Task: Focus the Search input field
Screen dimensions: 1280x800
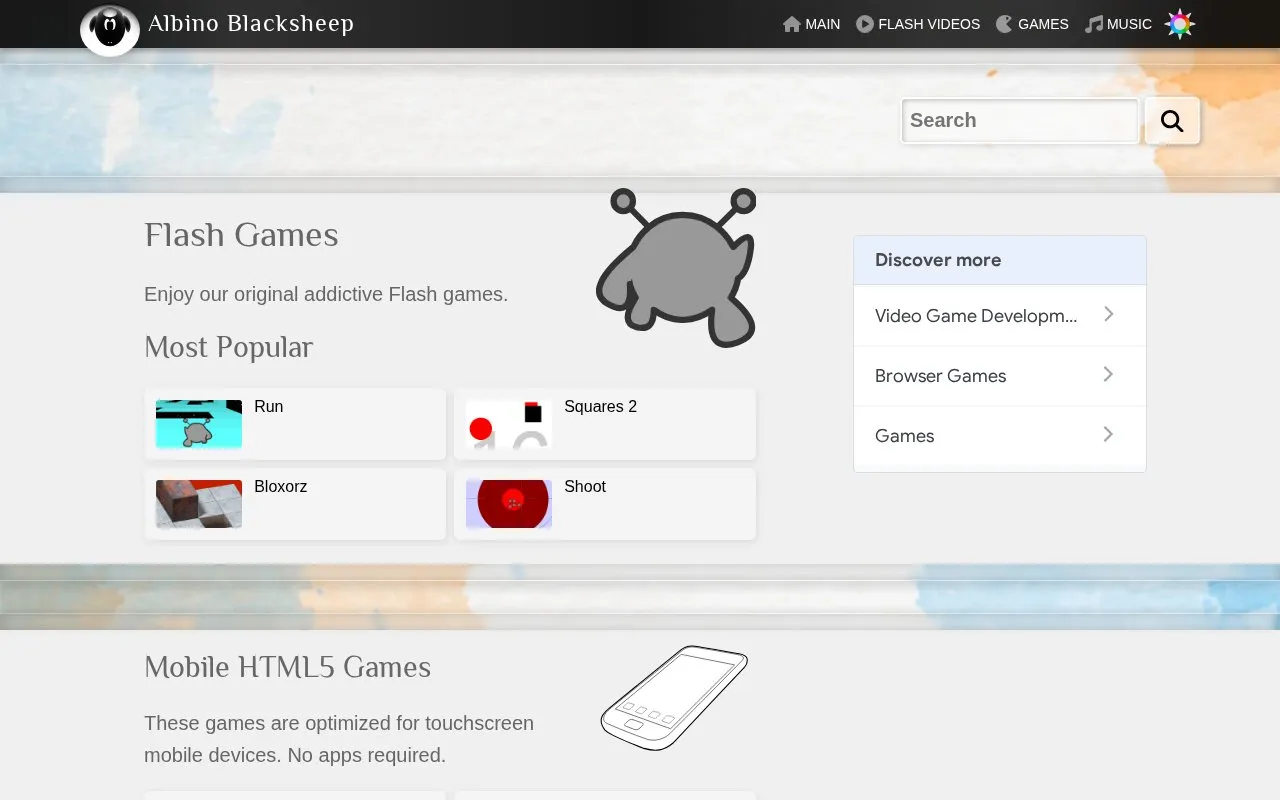Action: point(1020,121)
